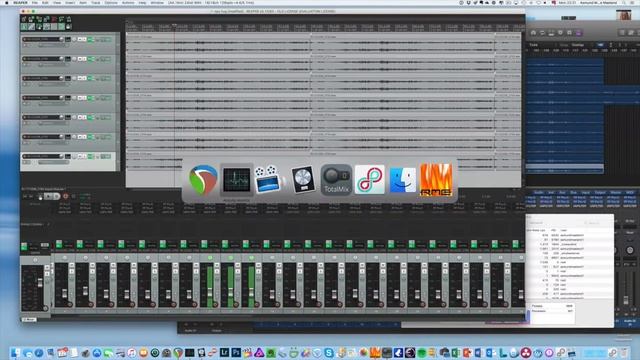Open the Track menu
Image resolution: width=640 pixels, height=360 pixels.
96,2
